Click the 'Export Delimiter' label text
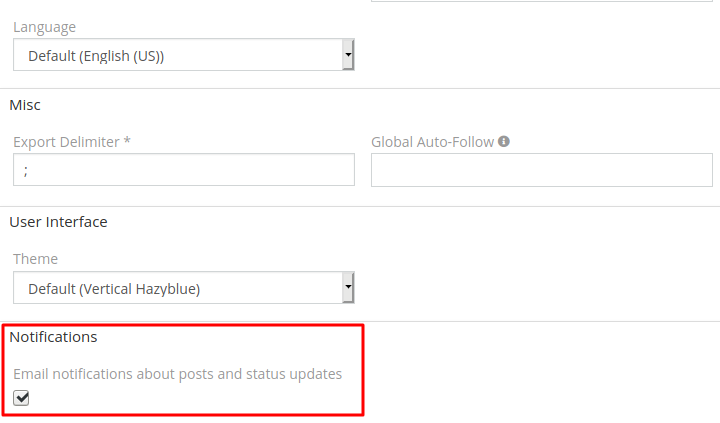This screenshot has width=720, height=423. (x=66, y=142)
